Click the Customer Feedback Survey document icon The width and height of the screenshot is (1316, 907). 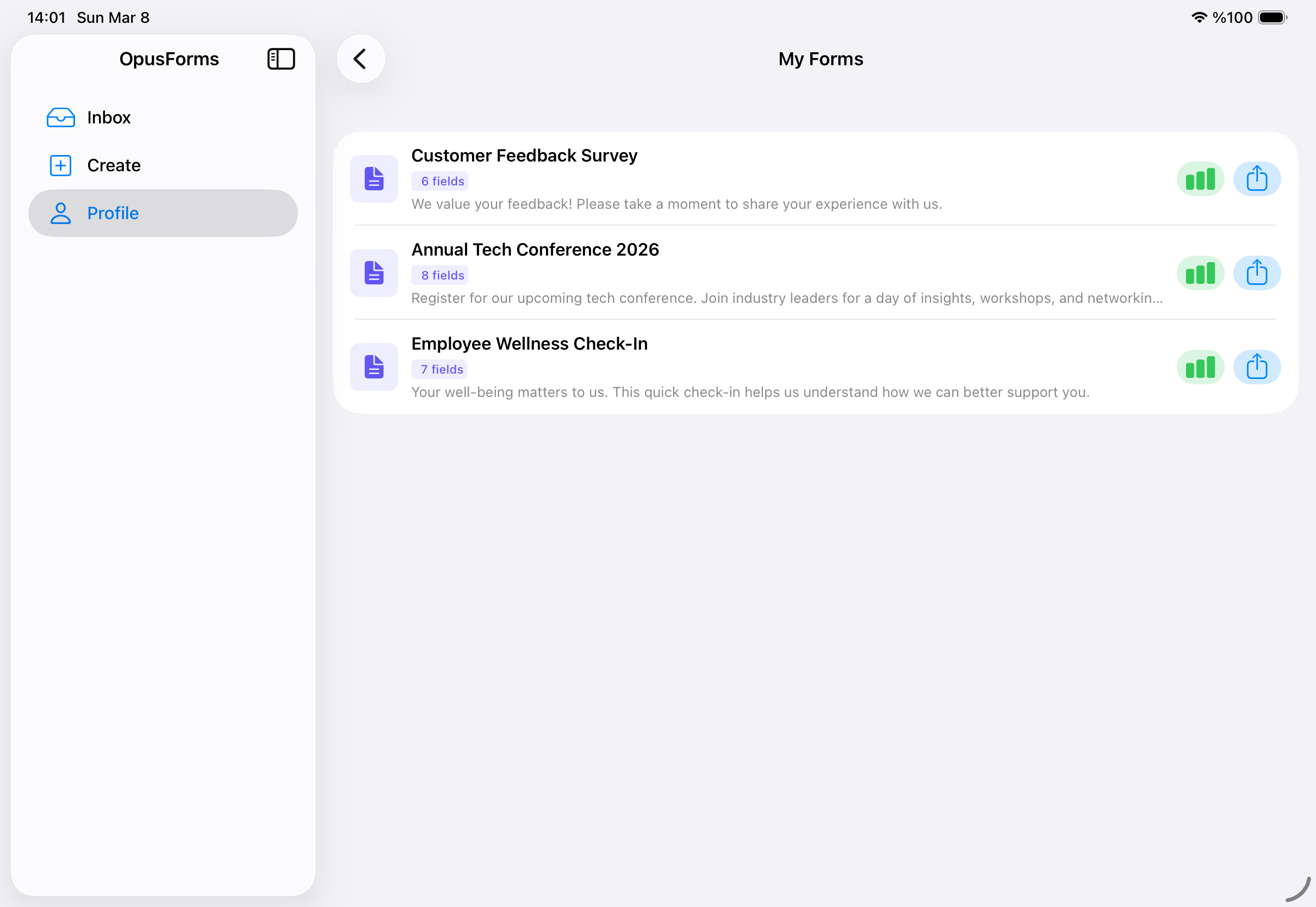[374, 179]
